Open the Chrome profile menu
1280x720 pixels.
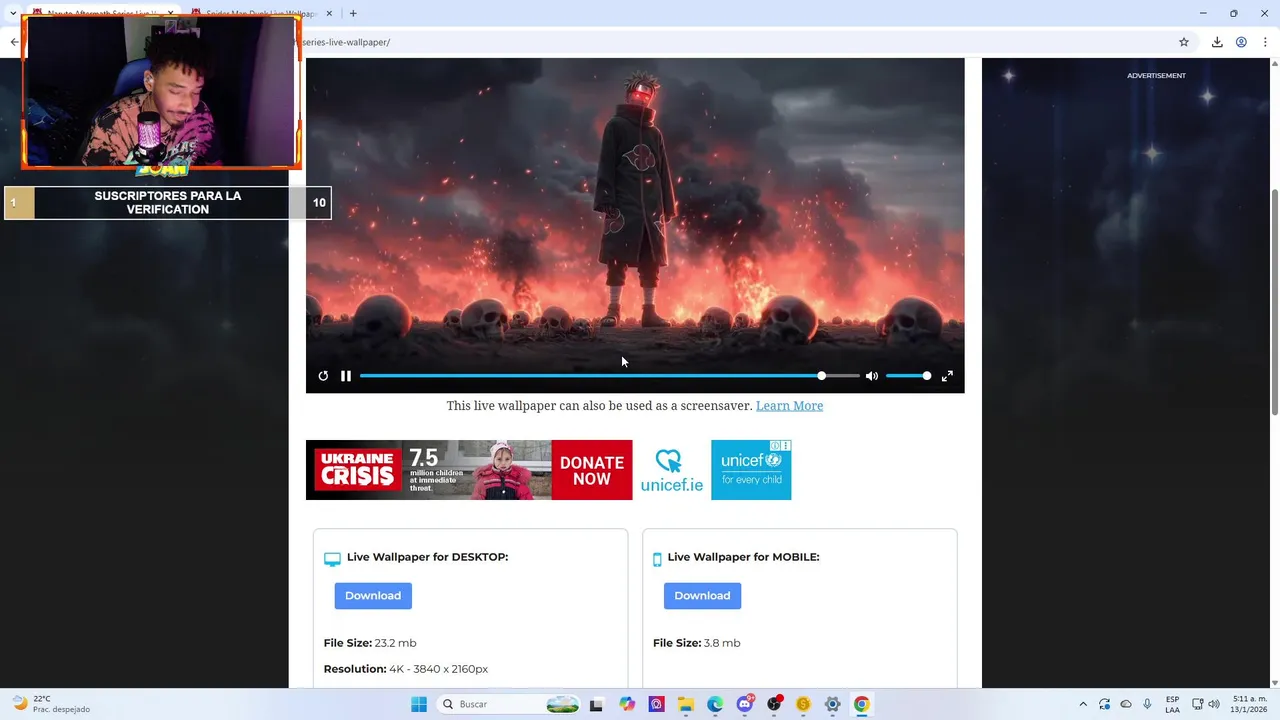[x=1241, y=42]
